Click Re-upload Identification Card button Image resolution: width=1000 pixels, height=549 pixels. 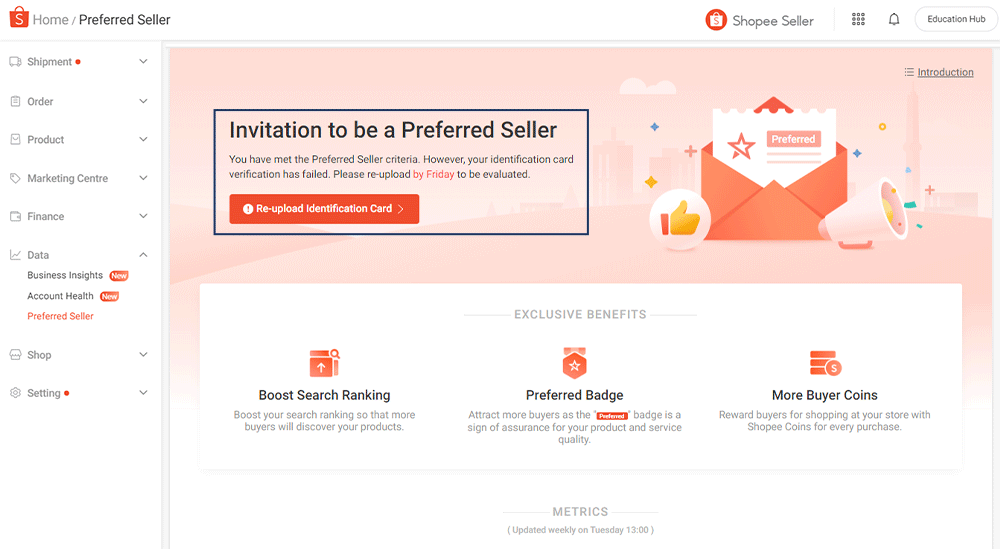click(324, 209)
